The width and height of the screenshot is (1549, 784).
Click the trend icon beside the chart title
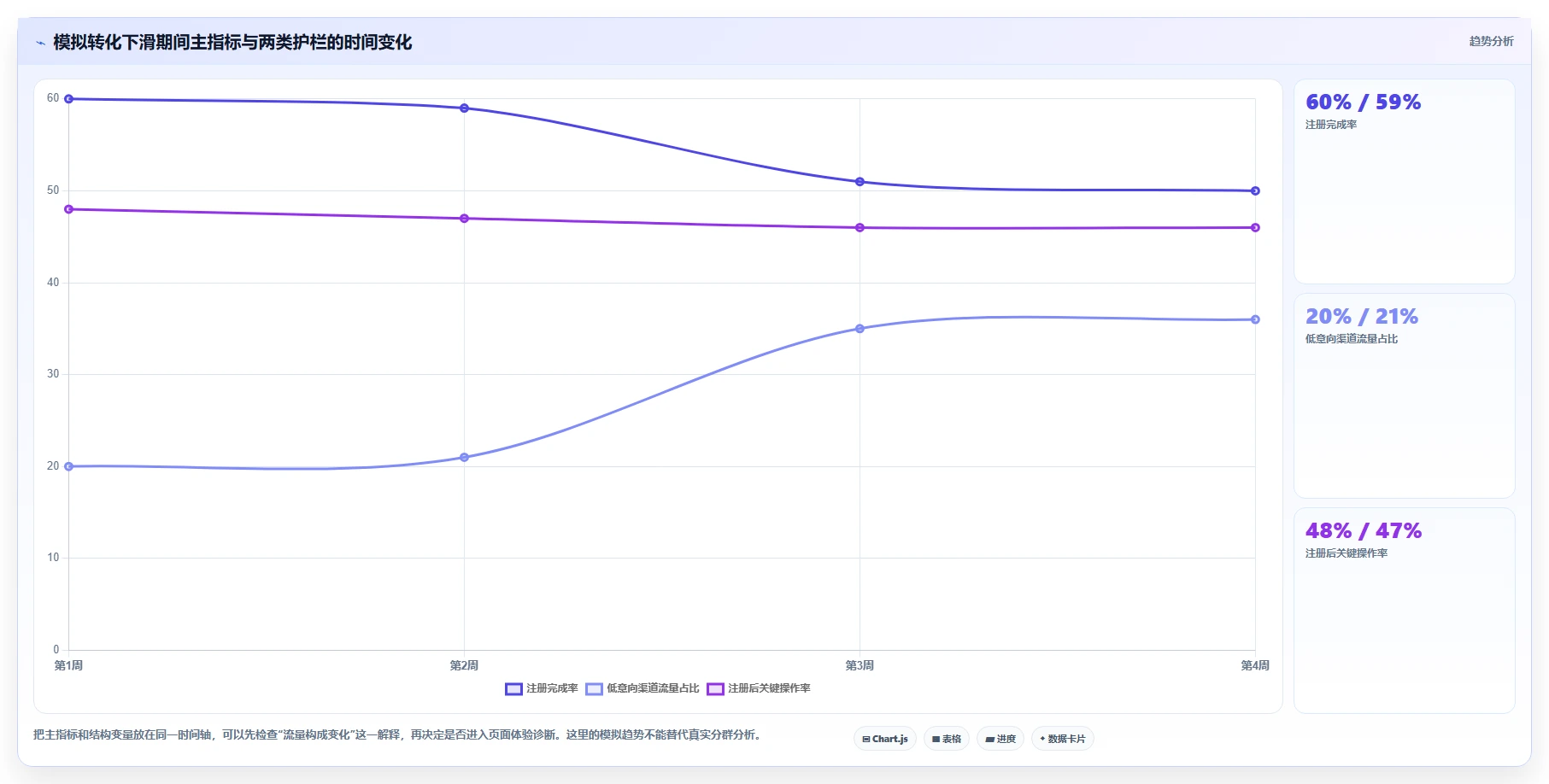tap(40, 43)
